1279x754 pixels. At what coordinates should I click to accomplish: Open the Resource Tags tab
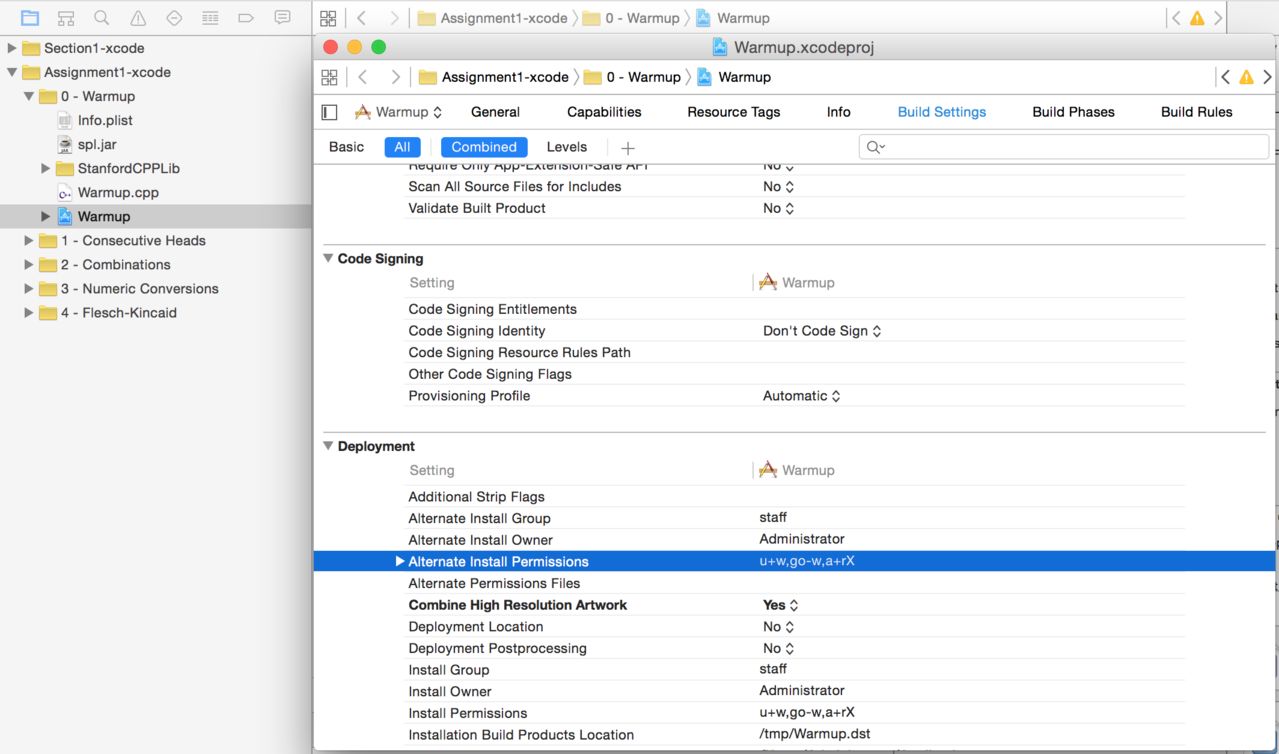point(734,112)
